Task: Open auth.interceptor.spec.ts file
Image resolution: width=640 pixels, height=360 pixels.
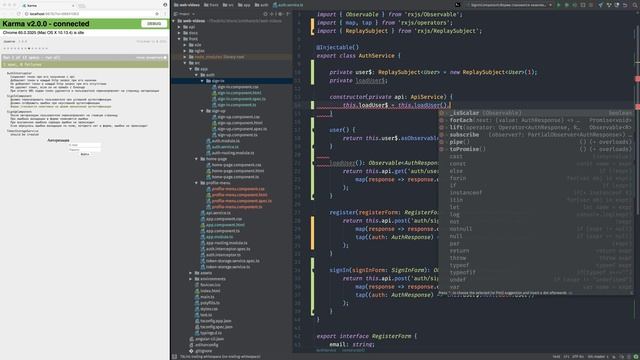Action: click(228, 249)
